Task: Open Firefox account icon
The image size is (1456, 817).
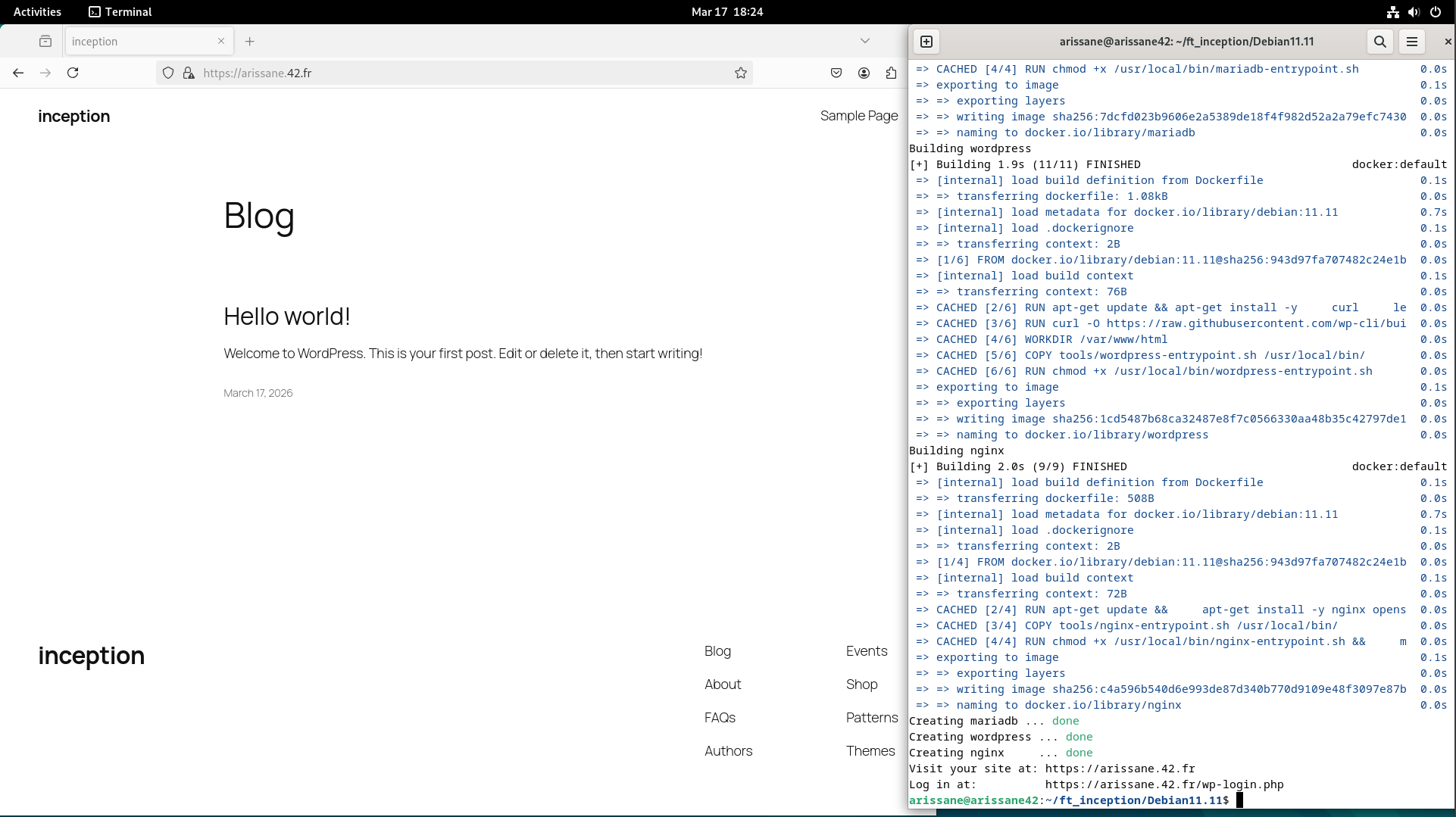Action: [x=864, y=73]
